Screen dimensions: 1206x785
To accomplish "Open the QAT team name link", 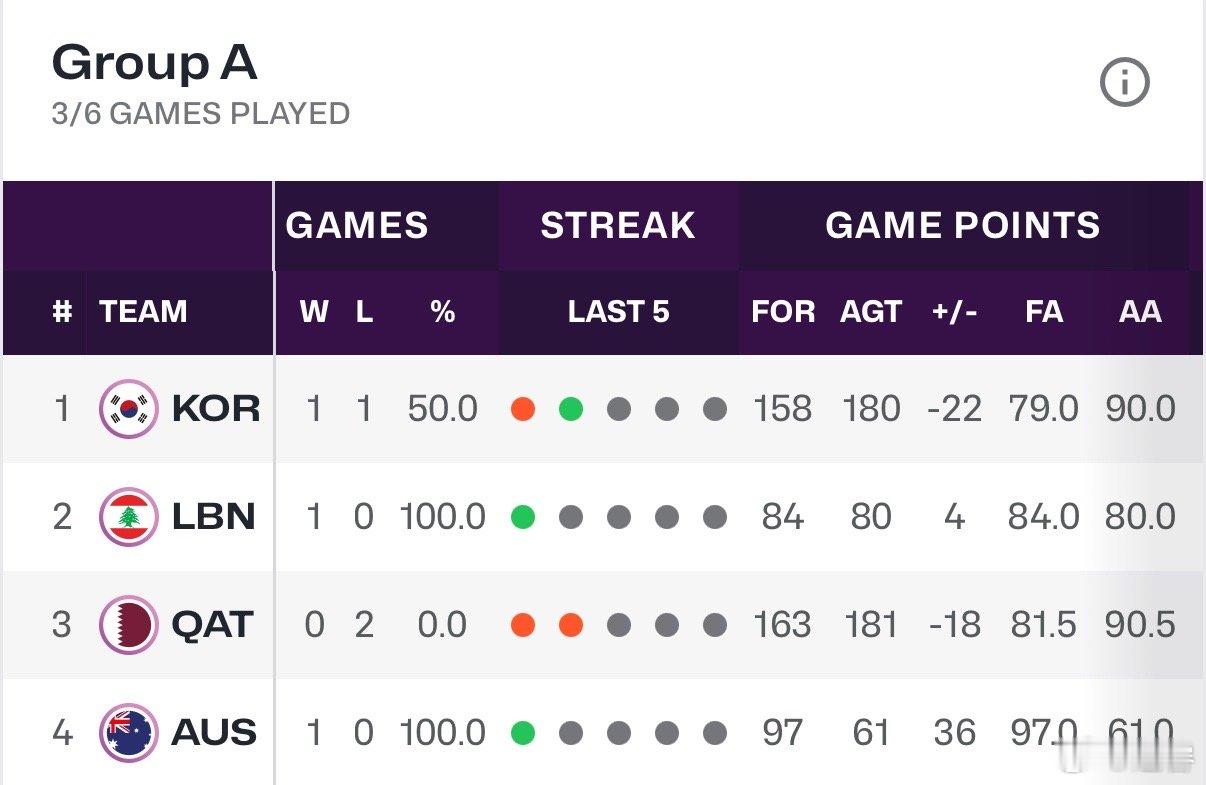I will pos(214,624).
